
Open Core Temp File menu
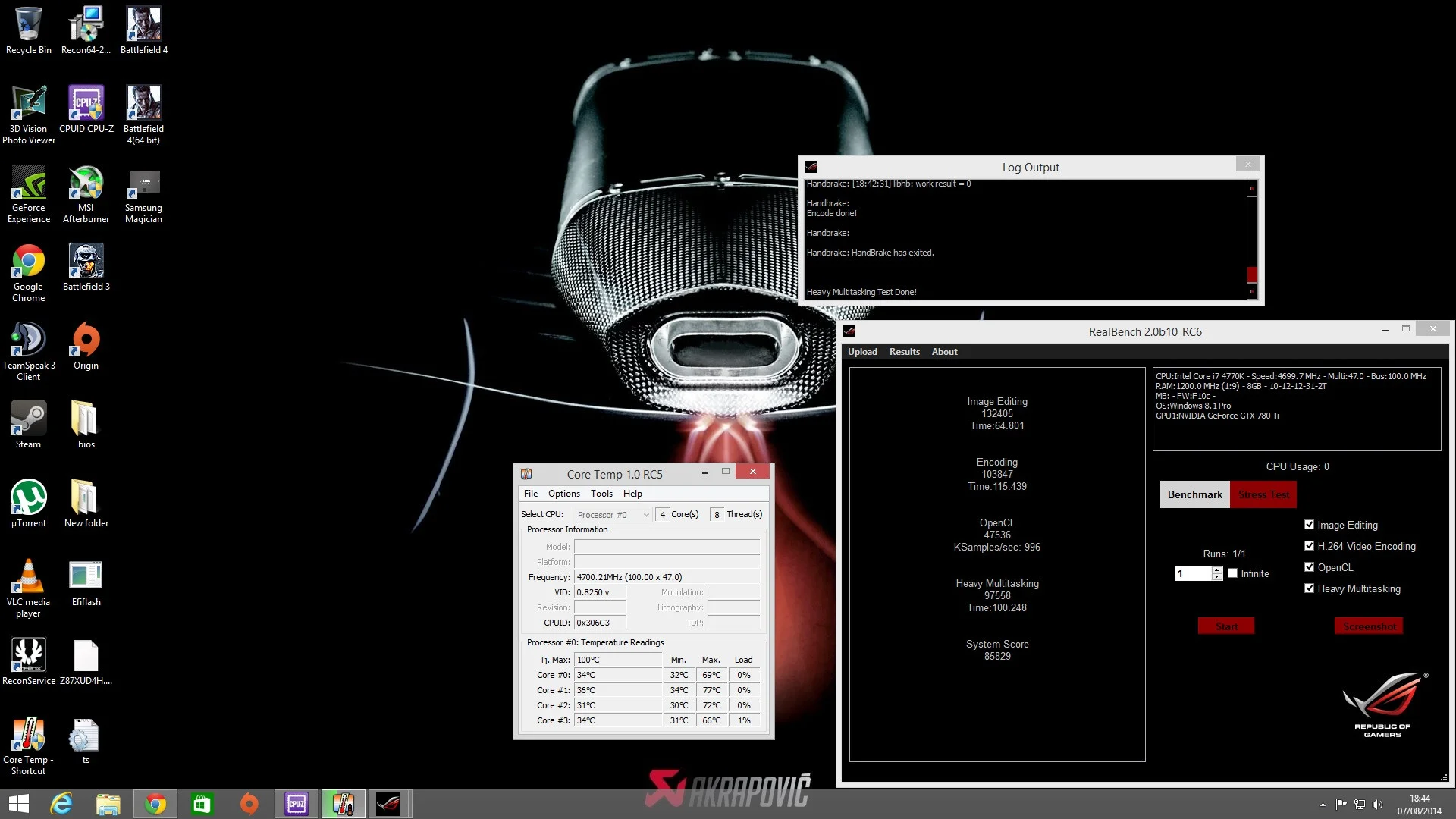pos(531,494)
